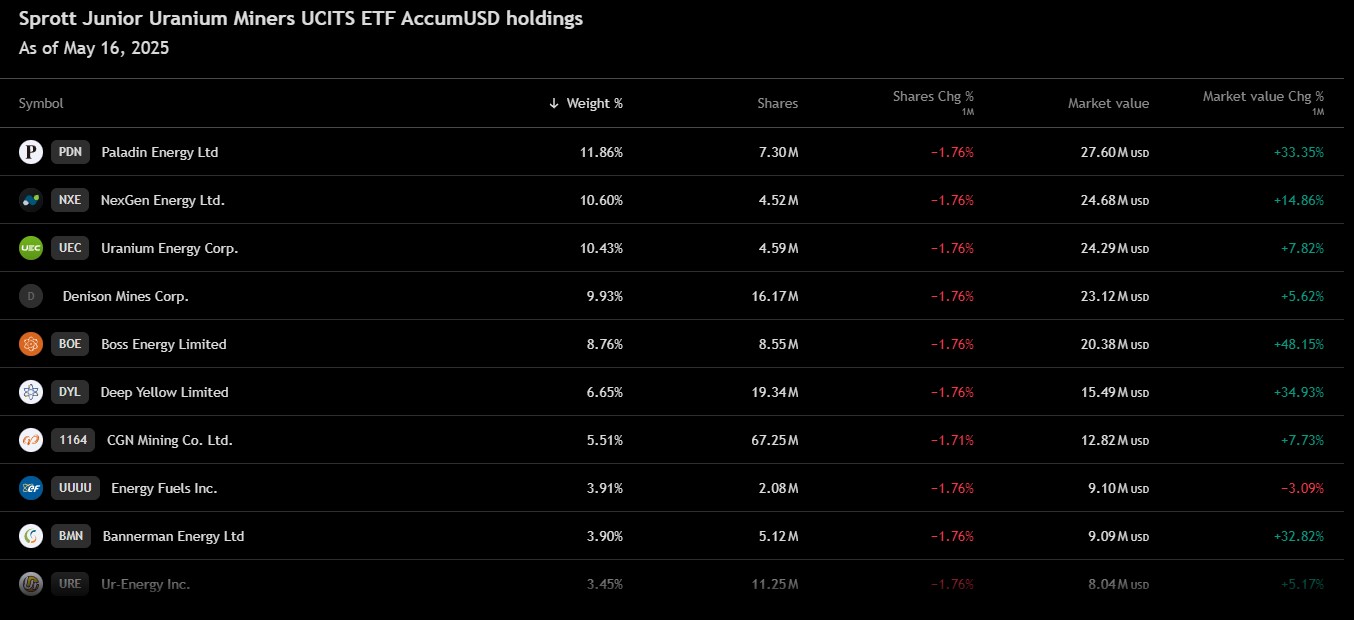Sort by Shares Chg % 1M header
1354x620 pixels.
(933, 98)
